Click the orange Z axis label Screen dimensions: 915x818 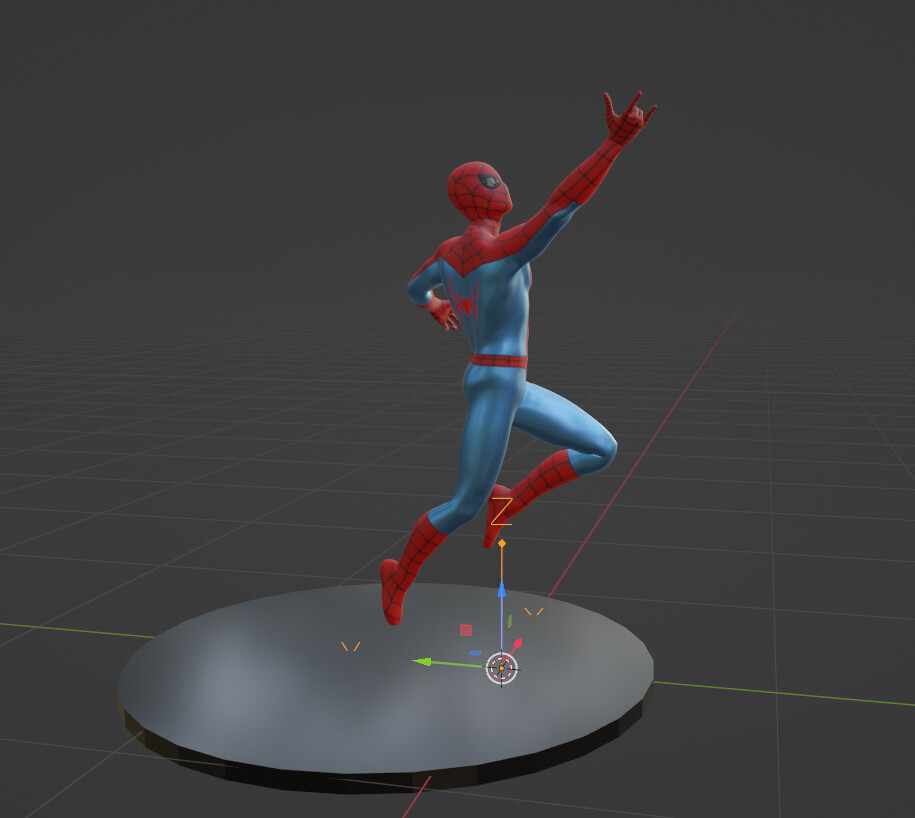pyautogui.click(x=501, y=512)
